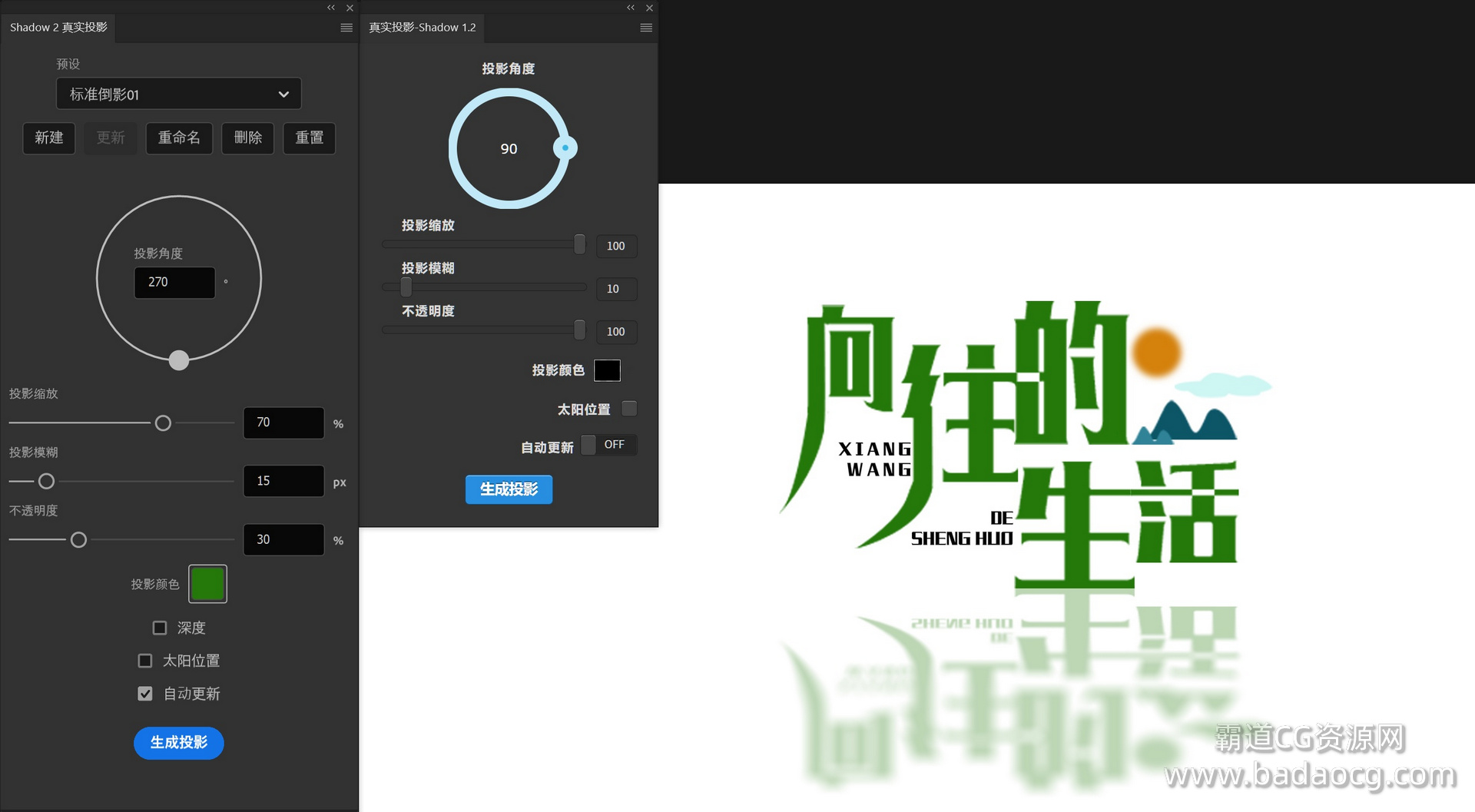Viewport: 1475px width, 812px height.
Task: Switch to the Shadow 2 真实投影 tab
Action: coord(58,28)
